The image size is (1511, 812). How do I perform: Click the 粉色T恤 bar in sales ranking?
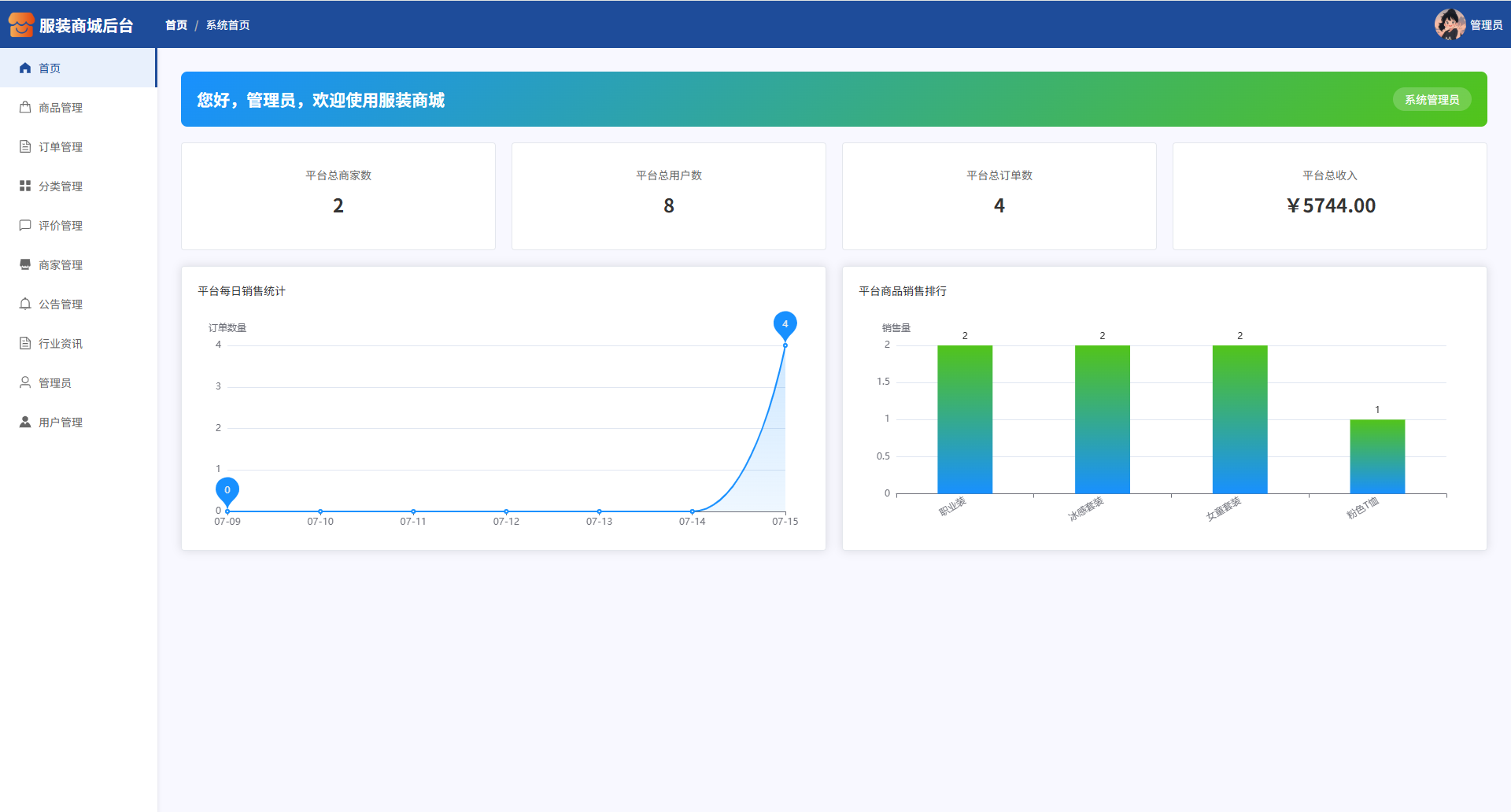(1377, 456)
